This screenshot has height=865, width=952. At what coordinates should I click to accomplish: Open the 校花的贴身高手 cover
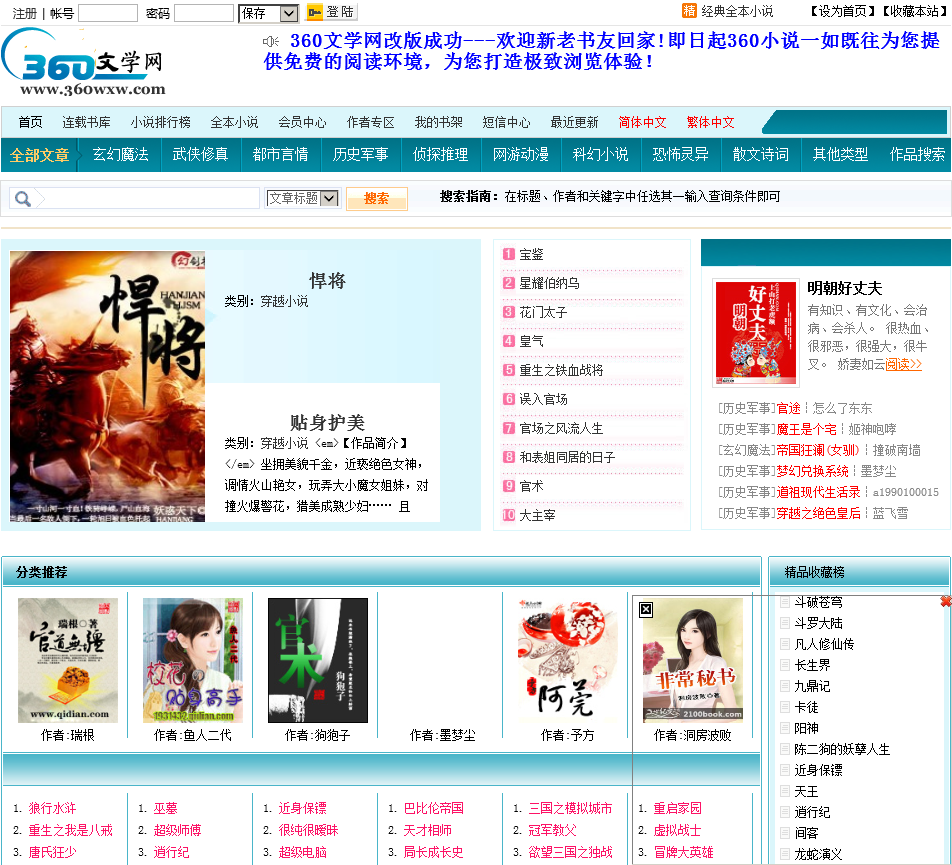(193, 660)
